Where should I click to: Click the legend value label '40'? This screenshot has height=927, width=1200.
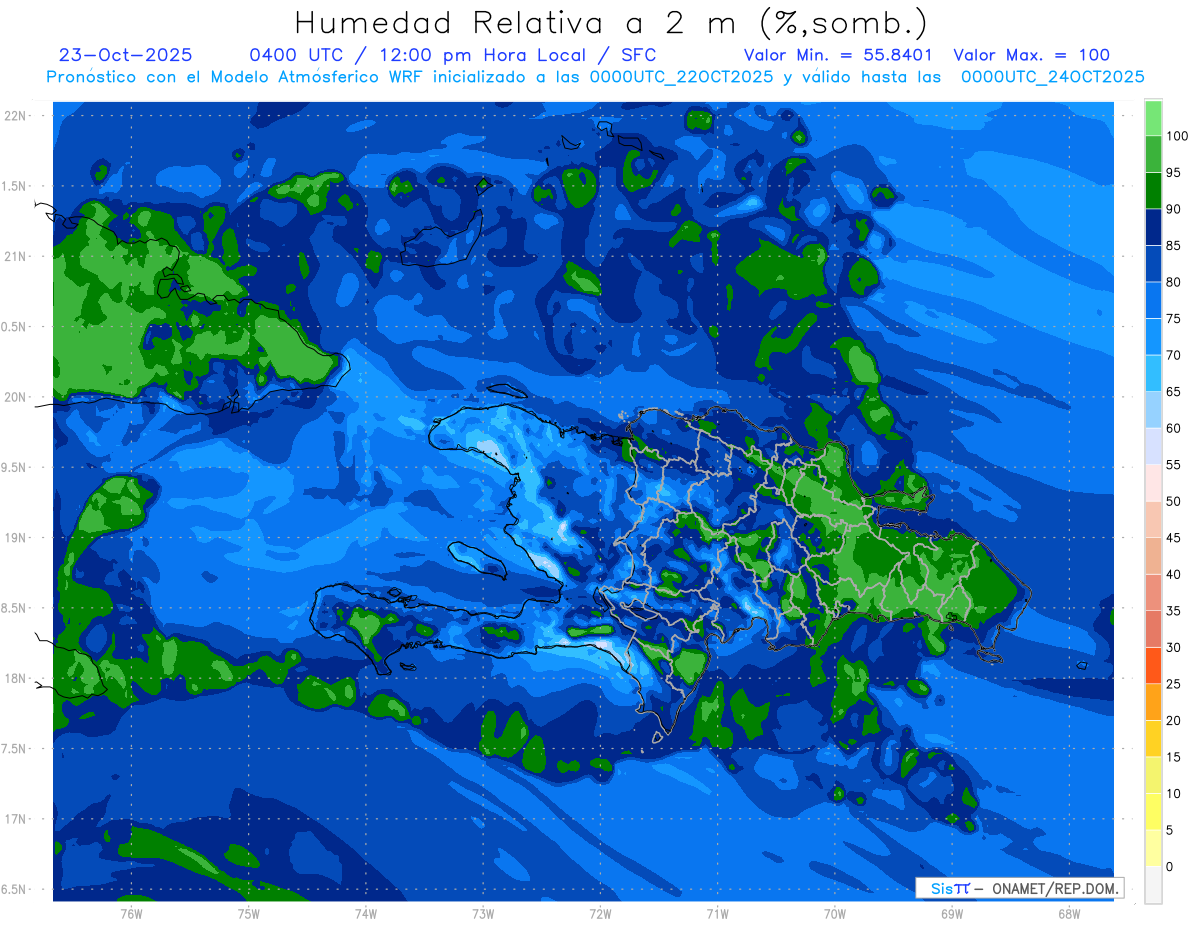click(1172, 575)
